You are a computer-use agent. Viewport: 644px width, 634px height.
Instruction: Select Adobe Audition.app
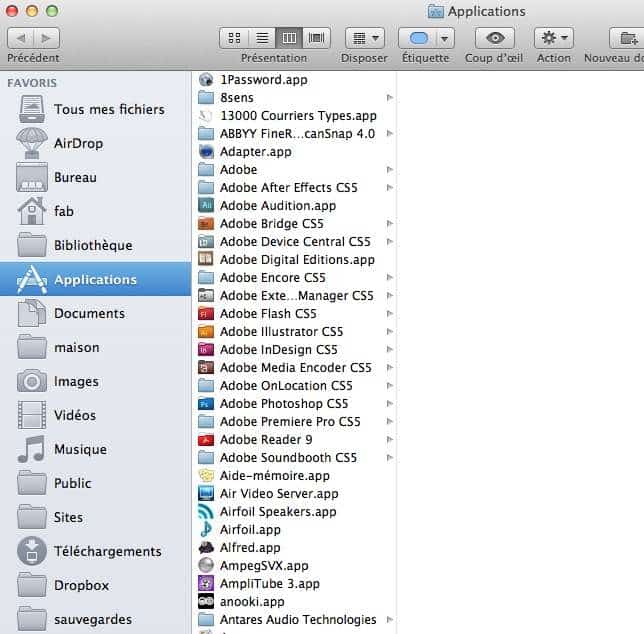(294, 206)
